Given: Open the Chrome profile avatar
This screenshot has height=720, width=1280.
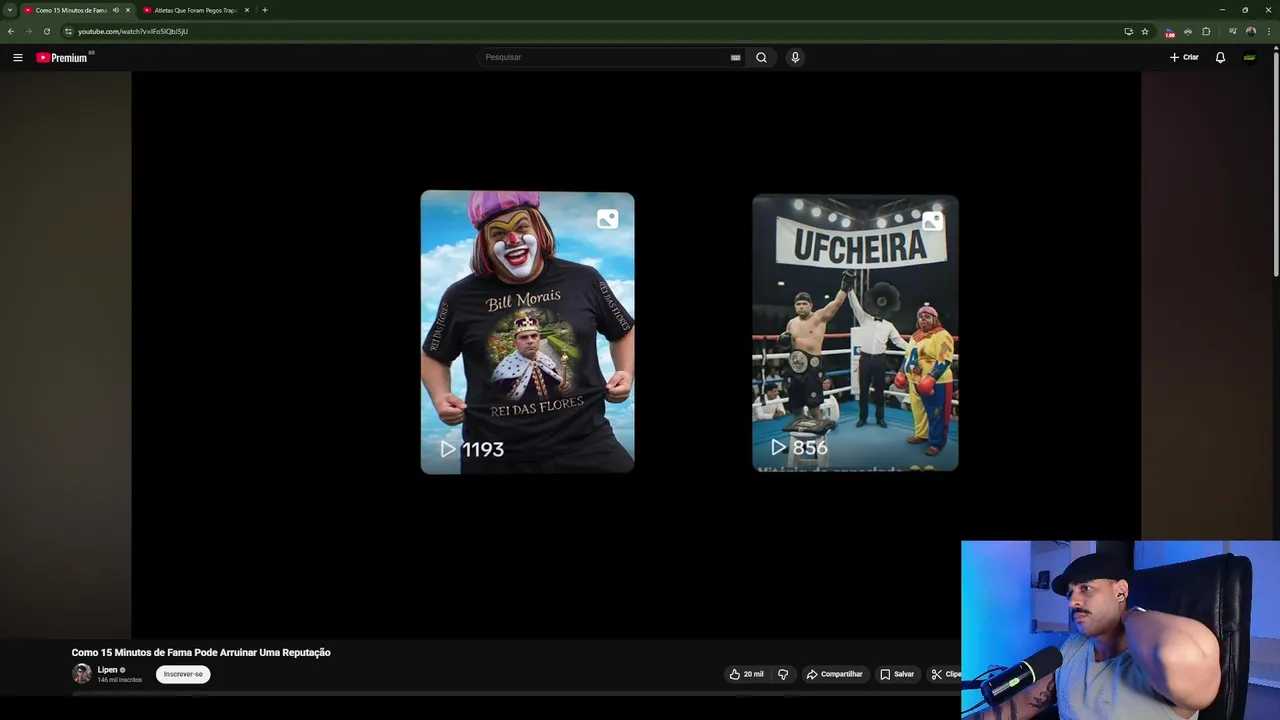Looking at the screenshot, I should point(1250,31).
